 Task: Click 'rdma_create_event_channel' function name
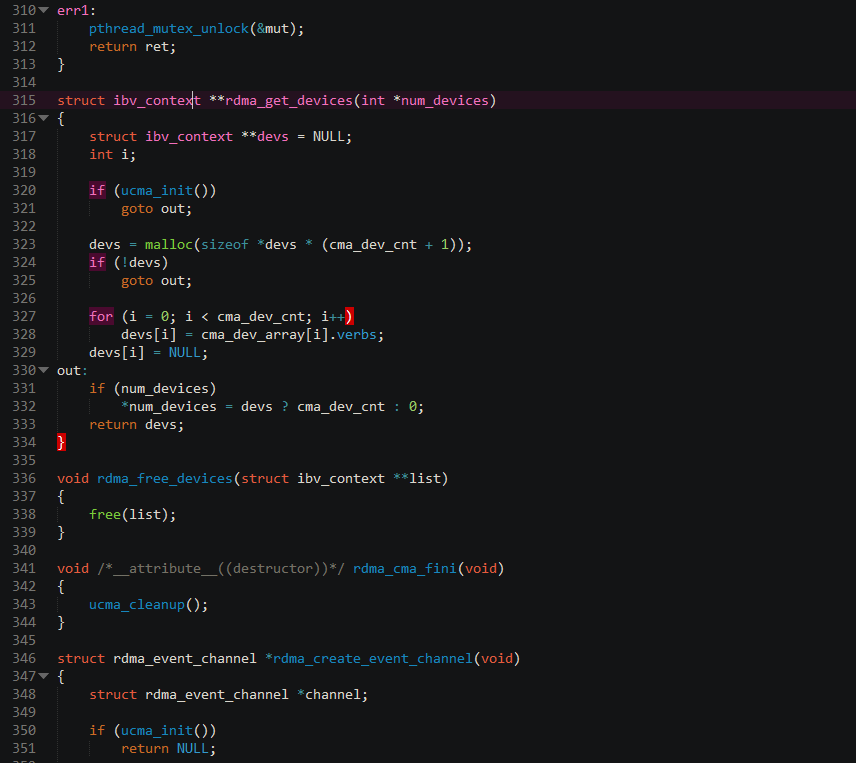point(372,659)
